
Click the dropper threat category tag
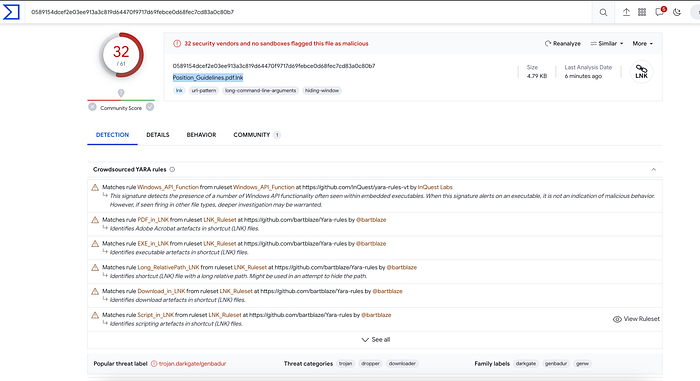click(x=370, y=364)
